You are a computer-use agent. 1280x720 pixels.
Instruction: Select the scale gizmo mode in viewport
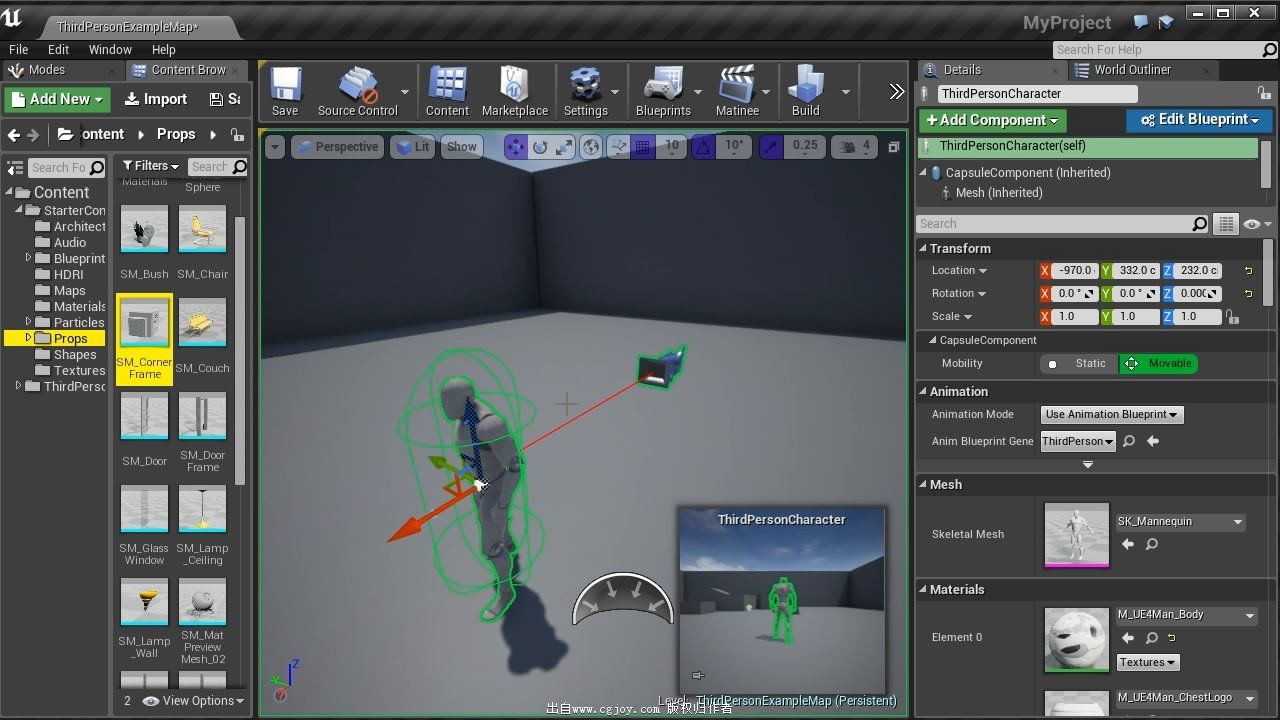[x=564, y=147]
